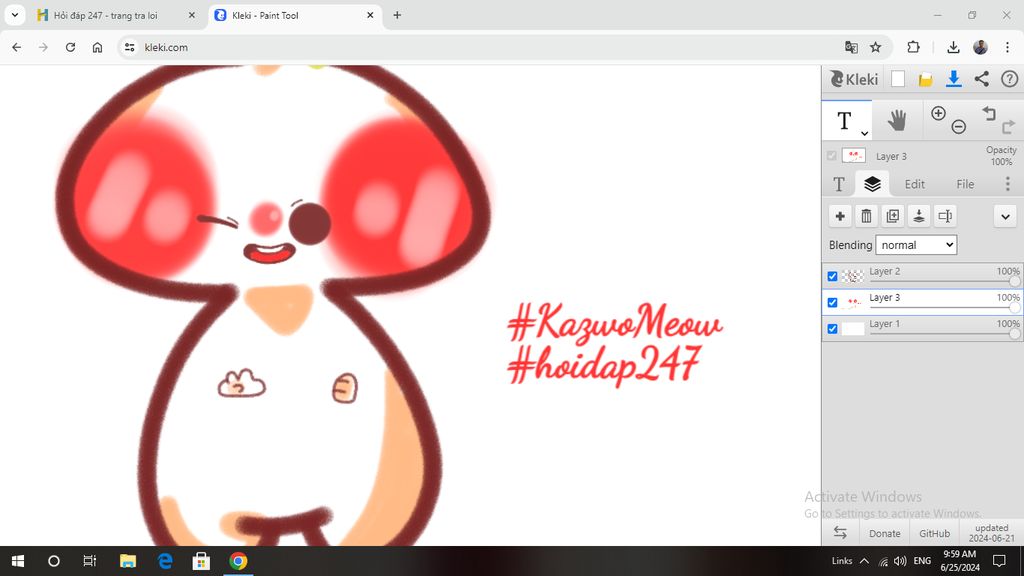Adjust Layer 2 opacity slider handle
1024x576 pixels.
[x=1014, y=281]
